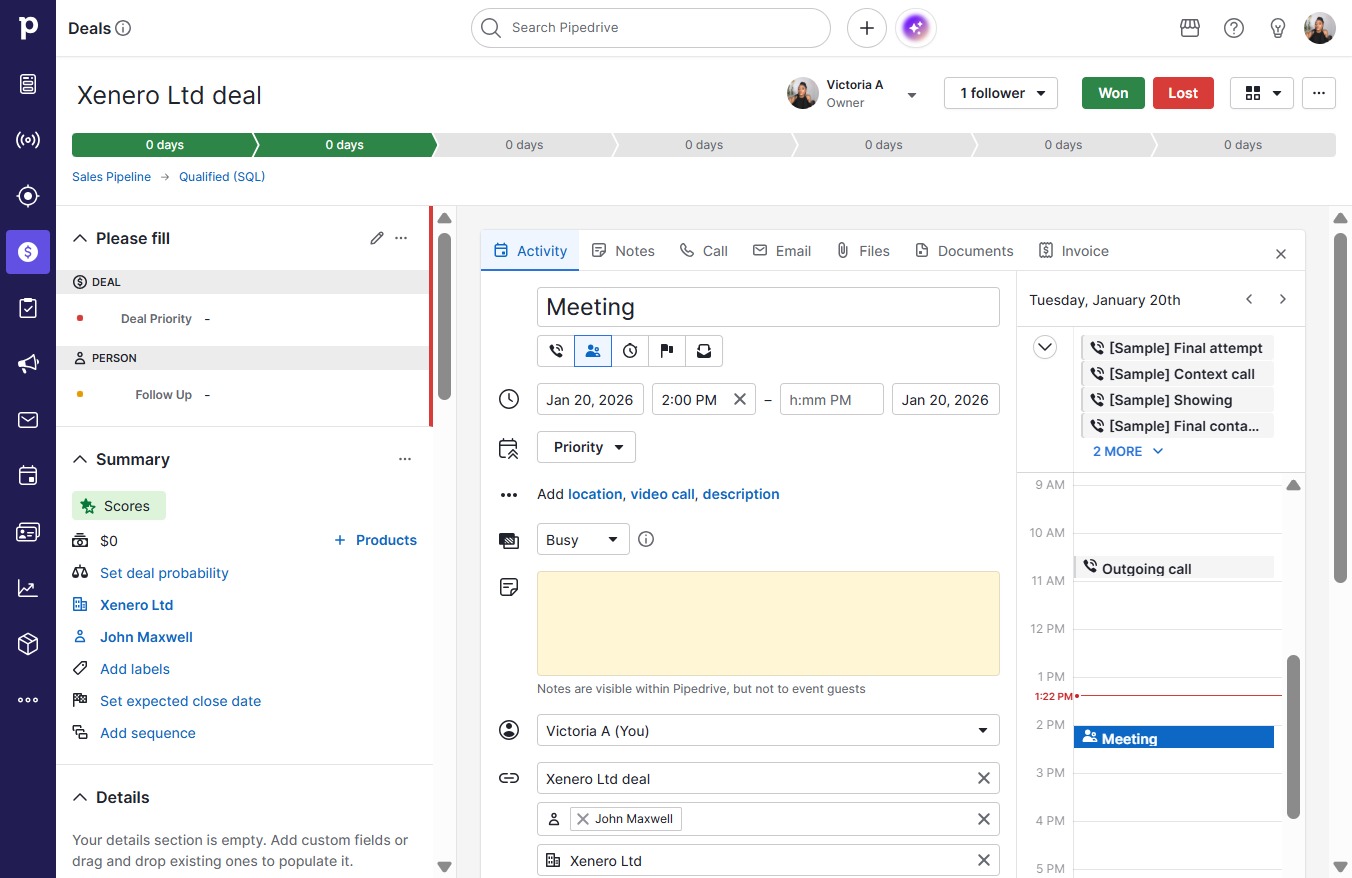Click the first green pipeline stage
This screenshot has height=878, width=1352.
(x=163, y=145)
